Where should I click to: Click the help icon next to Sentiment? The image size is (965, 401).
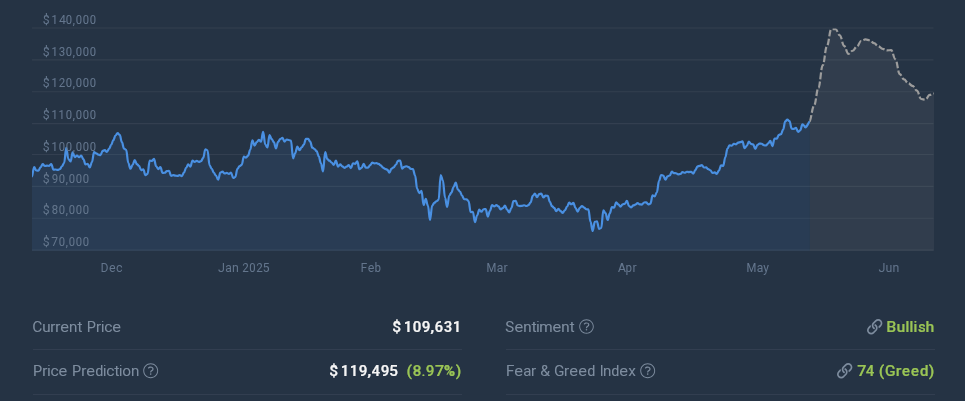click(587, 327)
